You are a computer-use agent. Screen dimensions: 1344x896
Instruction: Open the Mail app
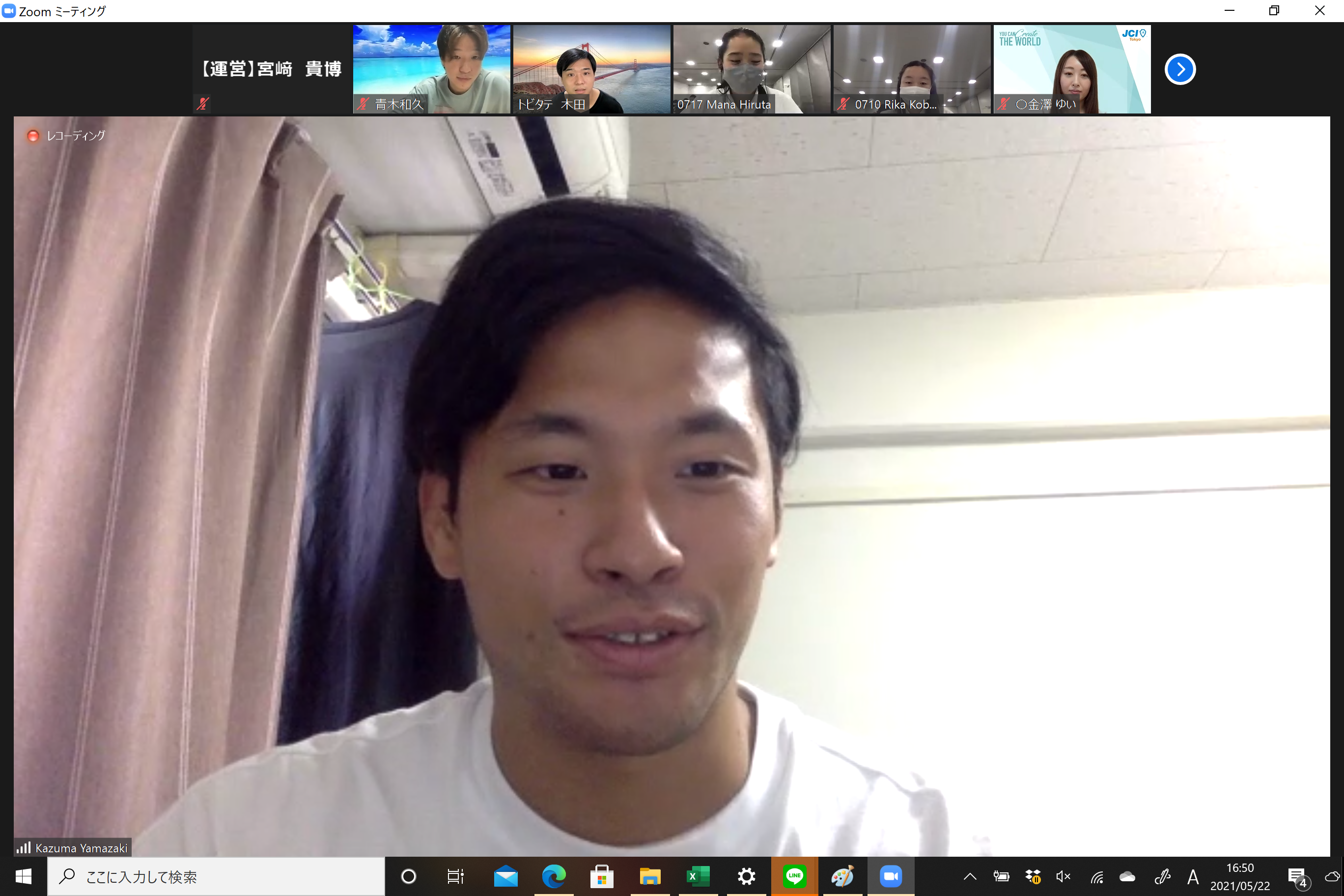[x=505, y=876]
